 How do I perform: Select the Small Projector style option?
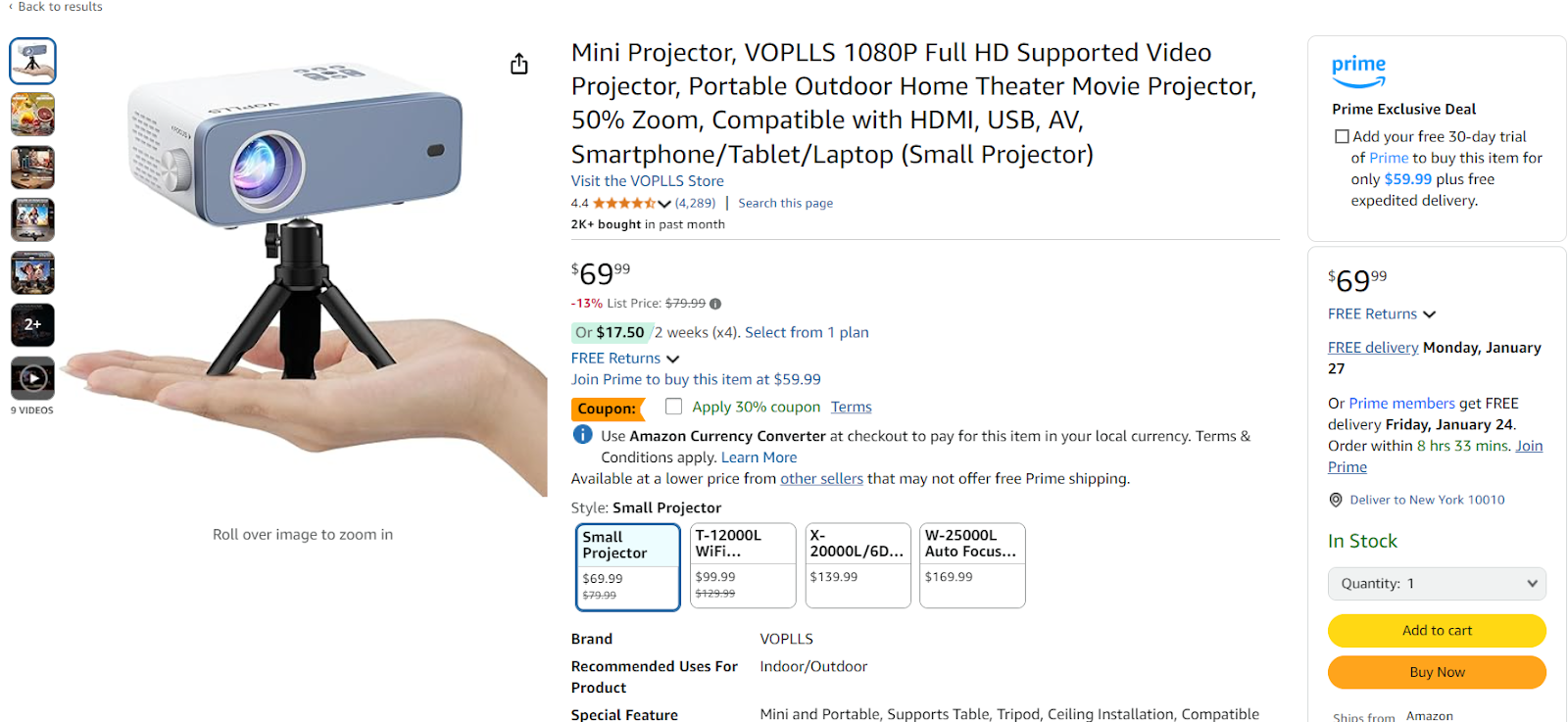(x=627, y=566)
